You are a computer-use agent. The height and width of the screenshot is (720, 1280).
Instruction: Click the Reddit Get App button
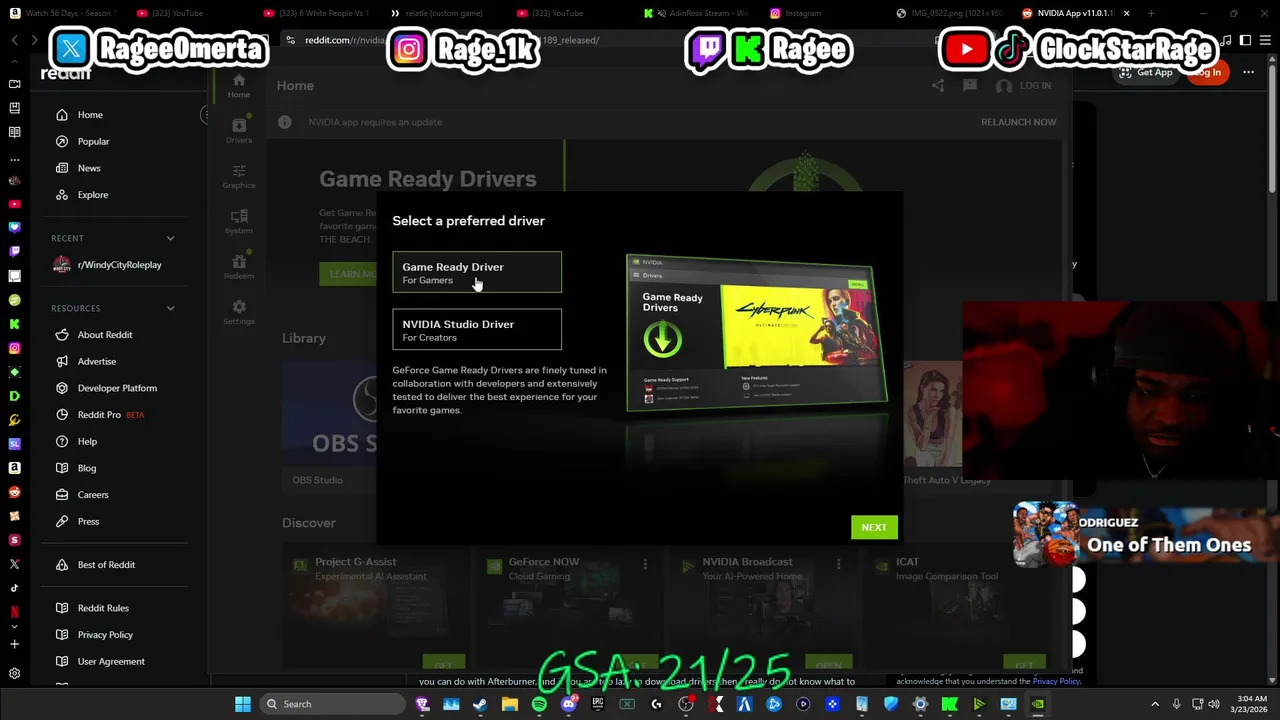click(x=1146, y=72)
